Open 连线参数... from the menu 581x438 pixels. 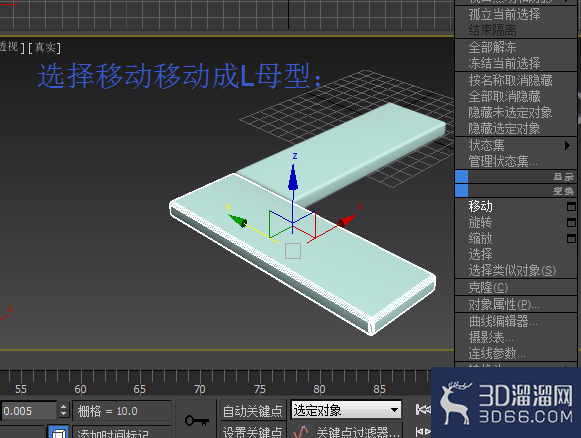(497, 354)
